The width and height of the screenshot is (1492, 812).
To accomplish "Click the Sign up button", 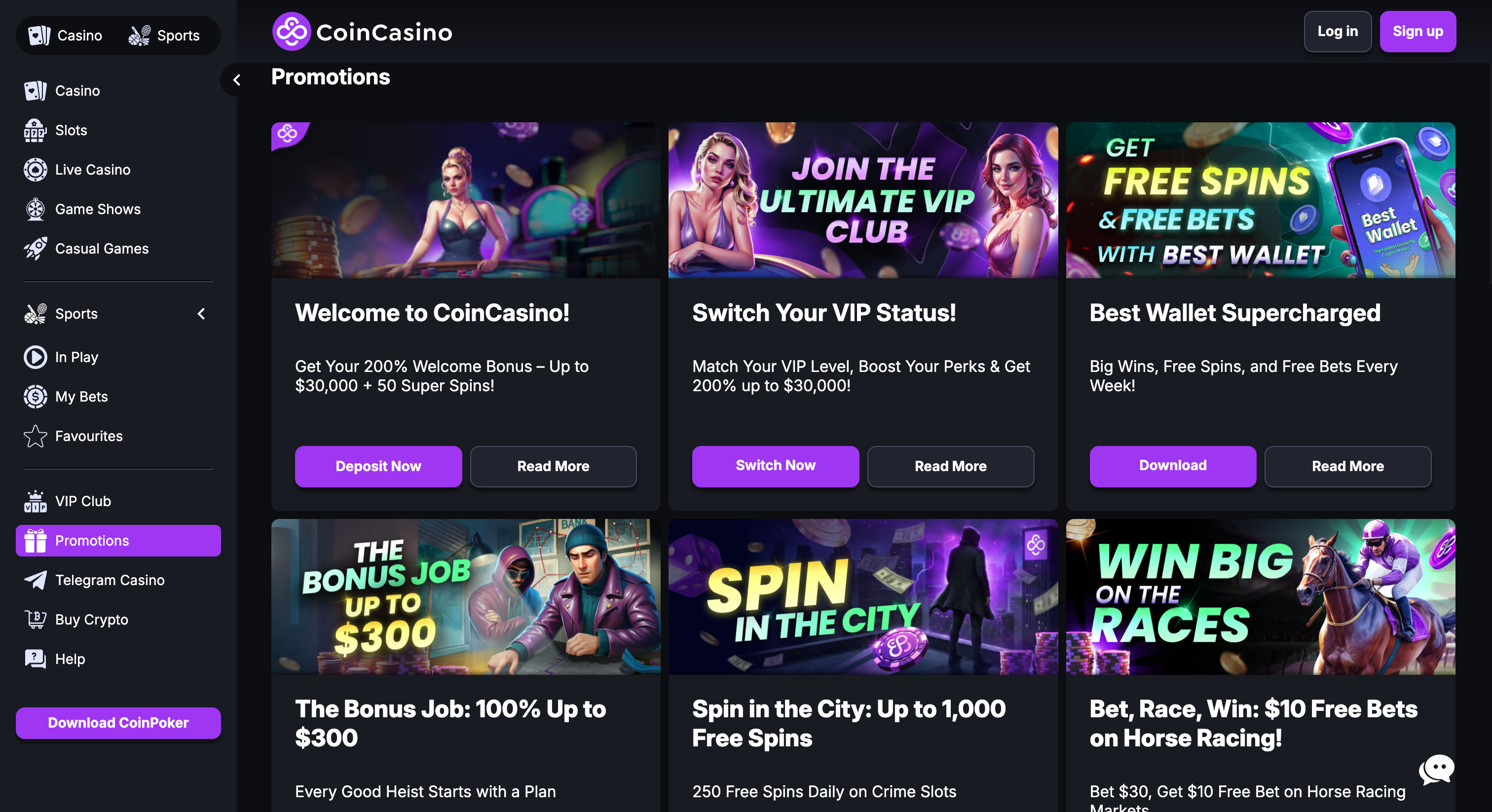I will [x=1417, y=31].
